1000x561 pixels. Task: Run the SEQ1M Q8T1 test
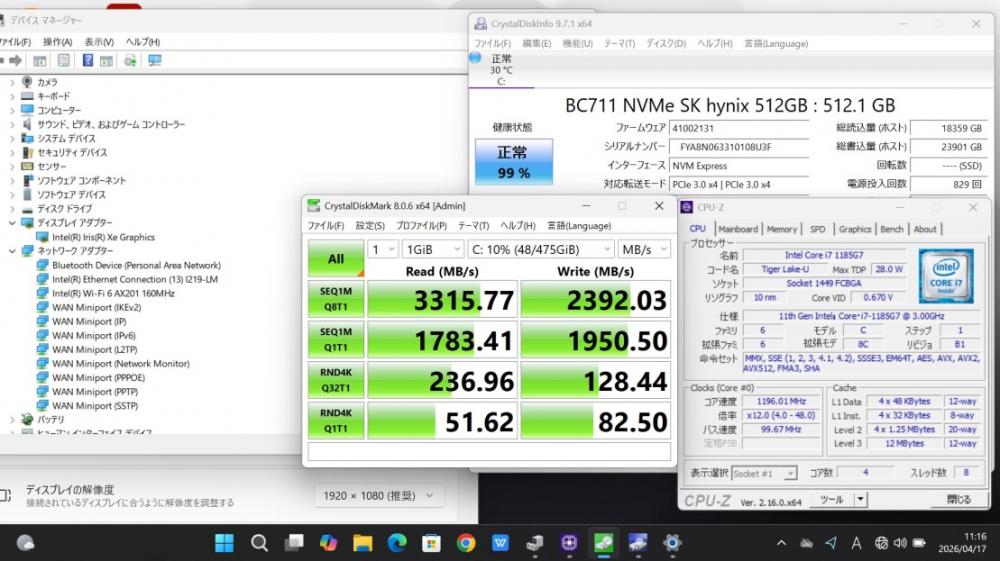(x=336, y=299)
